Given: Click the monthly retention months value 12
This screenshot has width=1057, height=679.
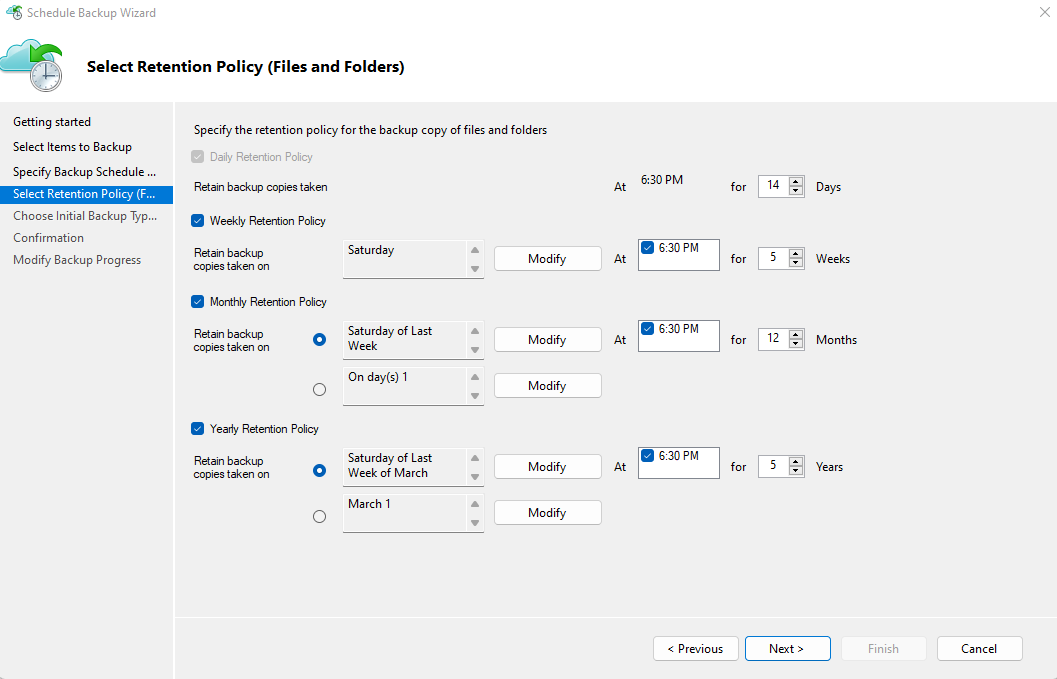Looking at the screenshot, I should [x=773, y=338].
